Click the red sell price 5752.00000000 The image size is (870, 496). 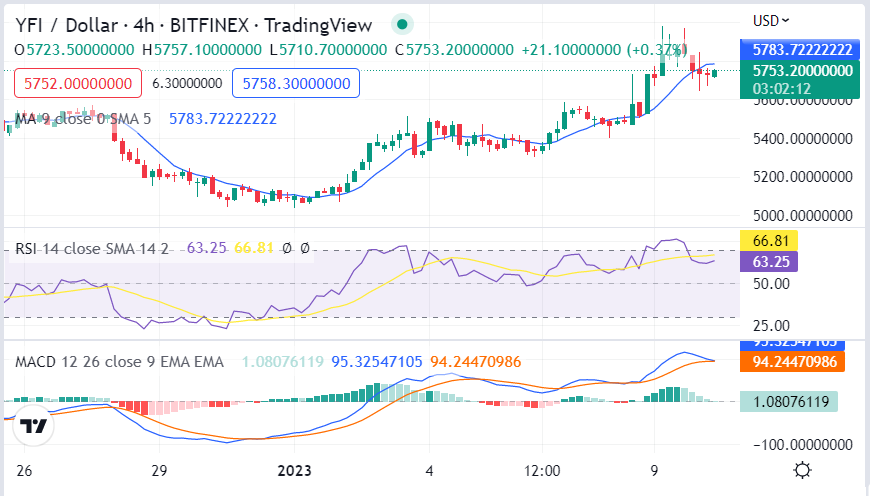[x=78, y=83]
